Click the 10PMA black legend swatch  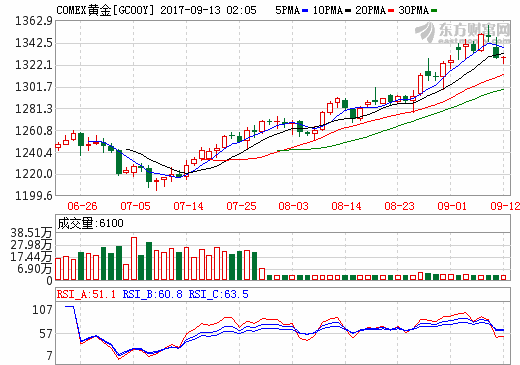(348, 11)
